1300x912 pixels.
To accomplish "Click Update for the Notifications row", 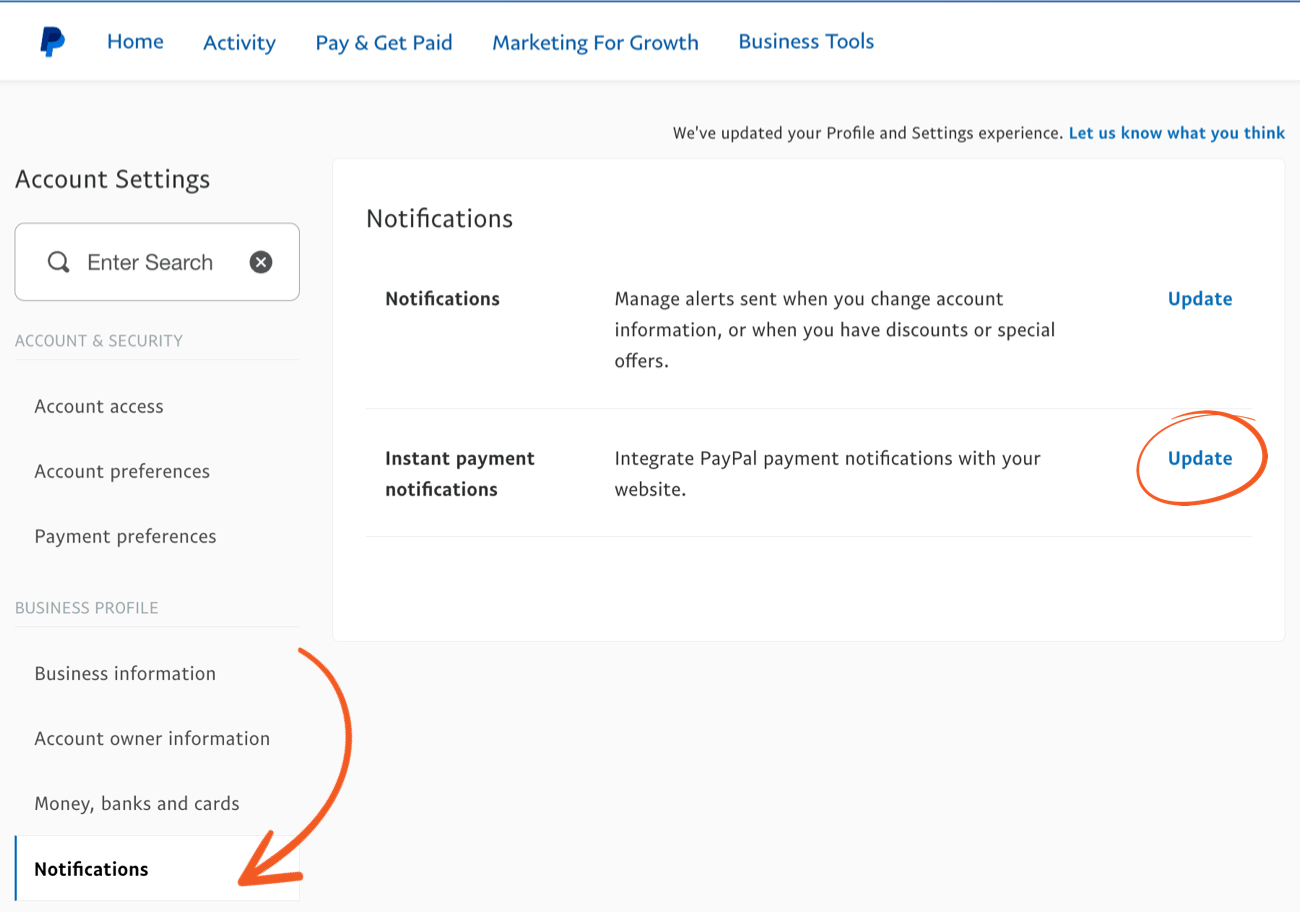I will (1200, 298).
